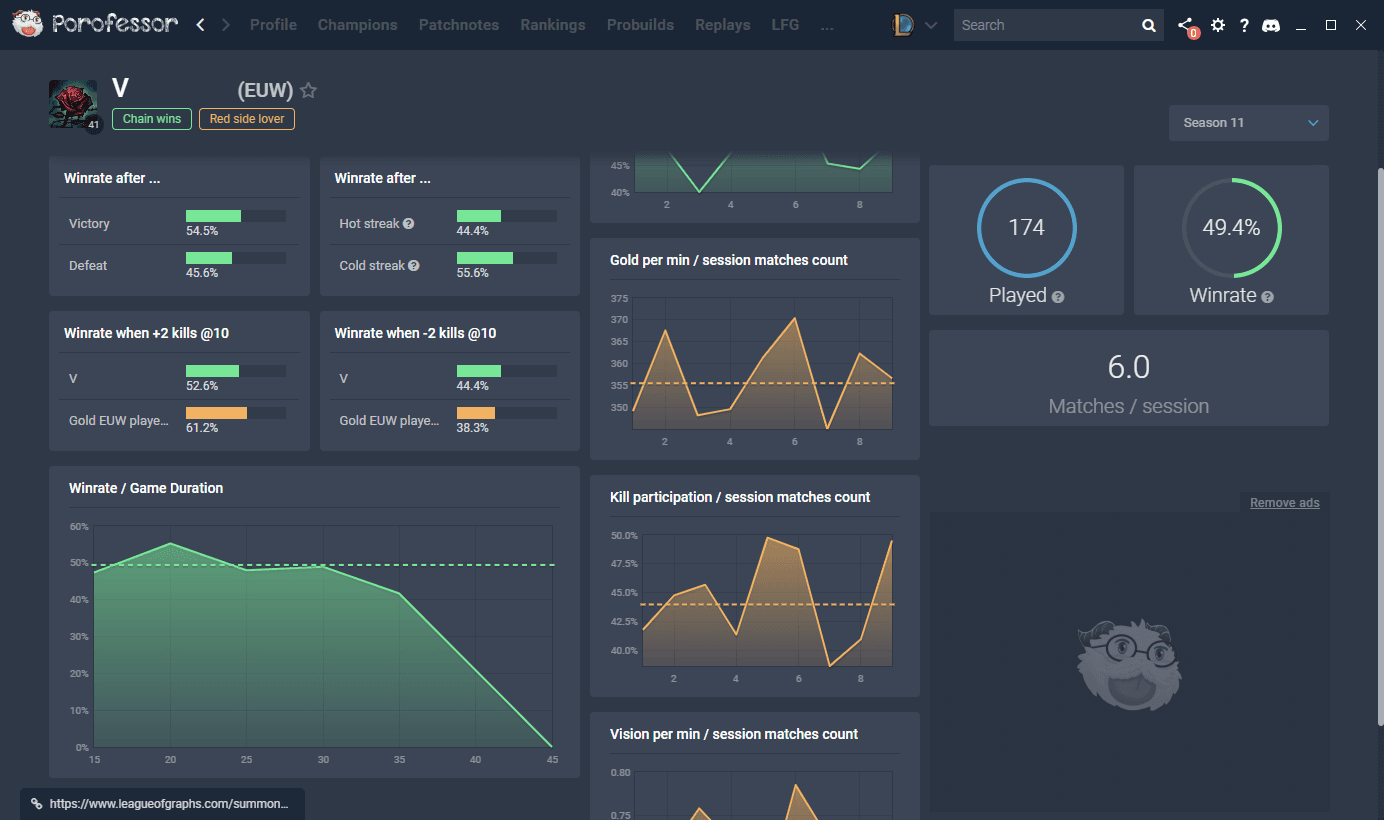Click the search magnifier icon

pos(1148,26)
